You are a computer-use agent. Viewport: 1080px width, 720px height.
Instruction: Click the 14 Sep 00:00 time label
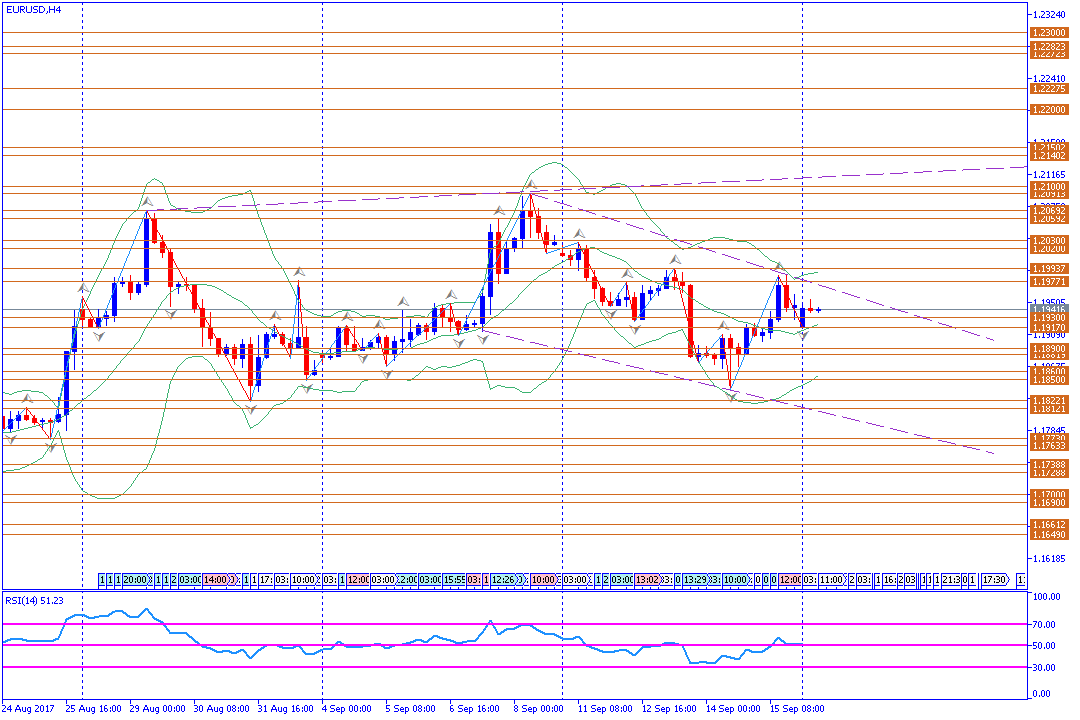tap(734, 708)
